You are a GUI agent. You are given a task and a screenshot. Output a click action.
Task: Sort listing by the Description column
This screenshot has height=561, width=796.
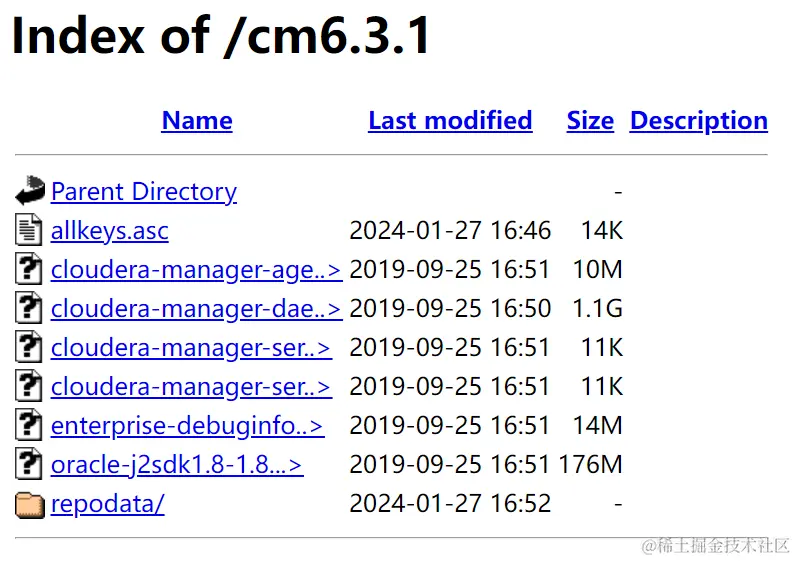[x=699, y=122]
